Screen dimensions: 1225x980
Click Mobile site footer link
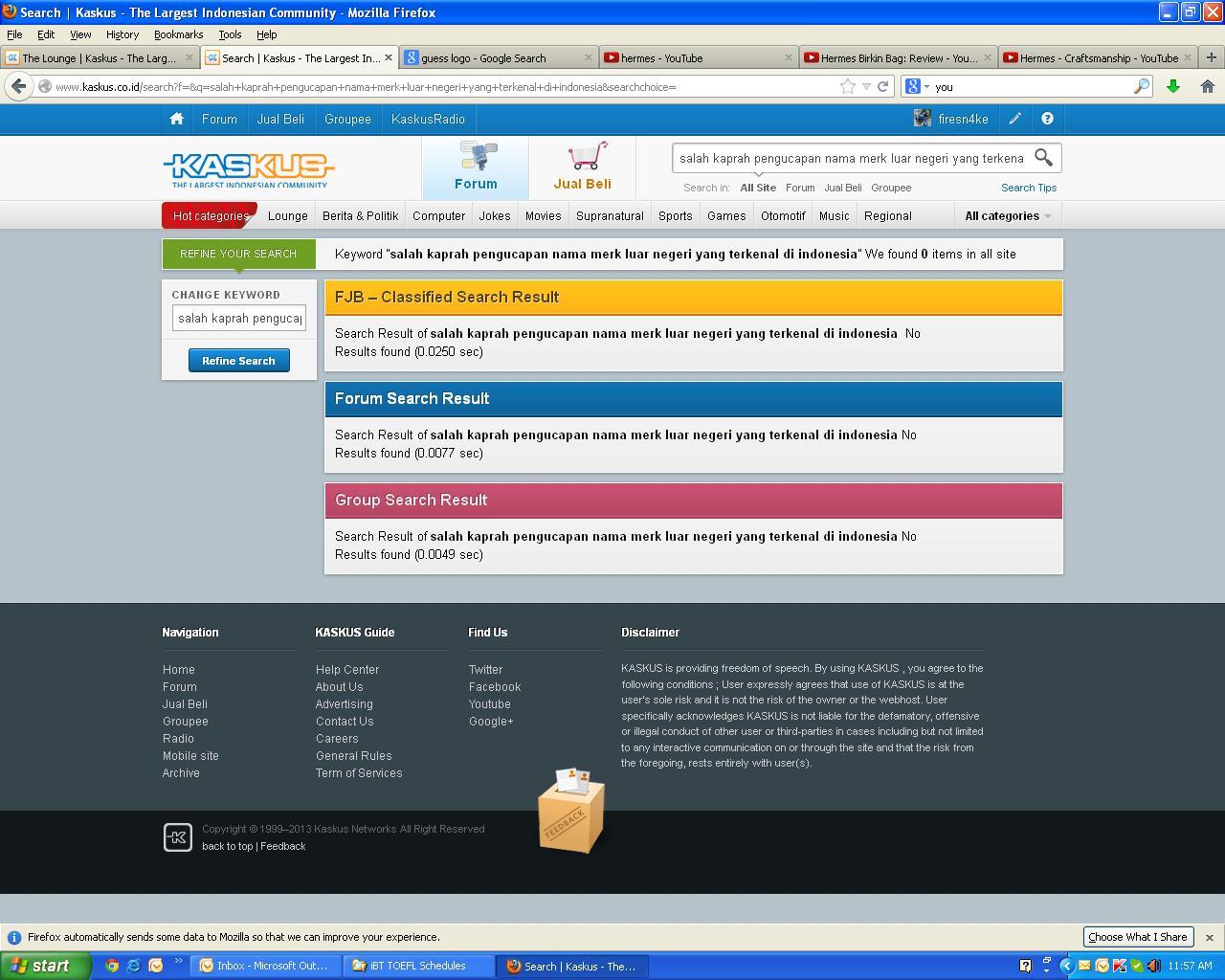pyautogui.click(x=190, y=756)
